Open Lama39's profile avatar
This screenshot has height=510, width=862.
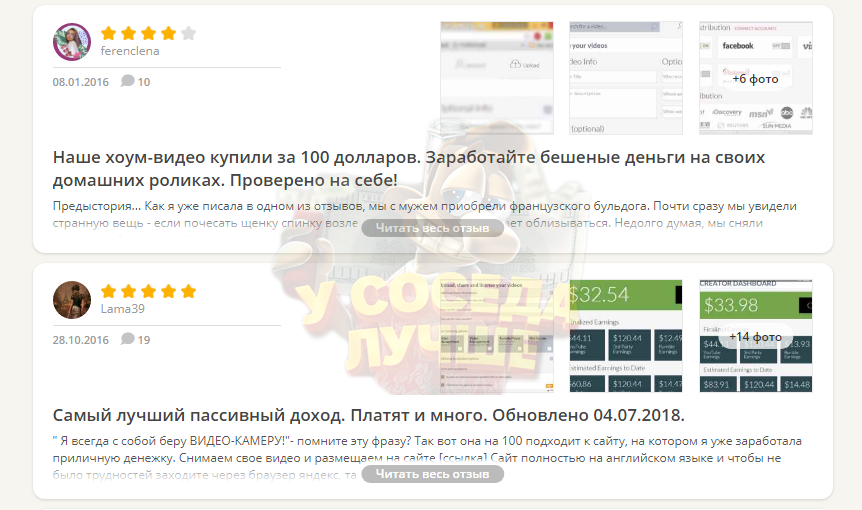(71, 300)
